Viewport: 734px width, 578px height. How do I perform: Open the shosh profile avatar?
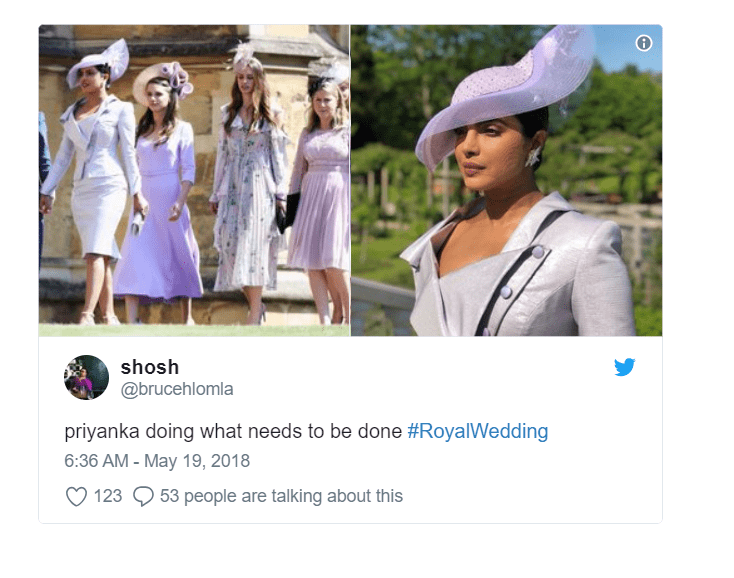point(86,377)
